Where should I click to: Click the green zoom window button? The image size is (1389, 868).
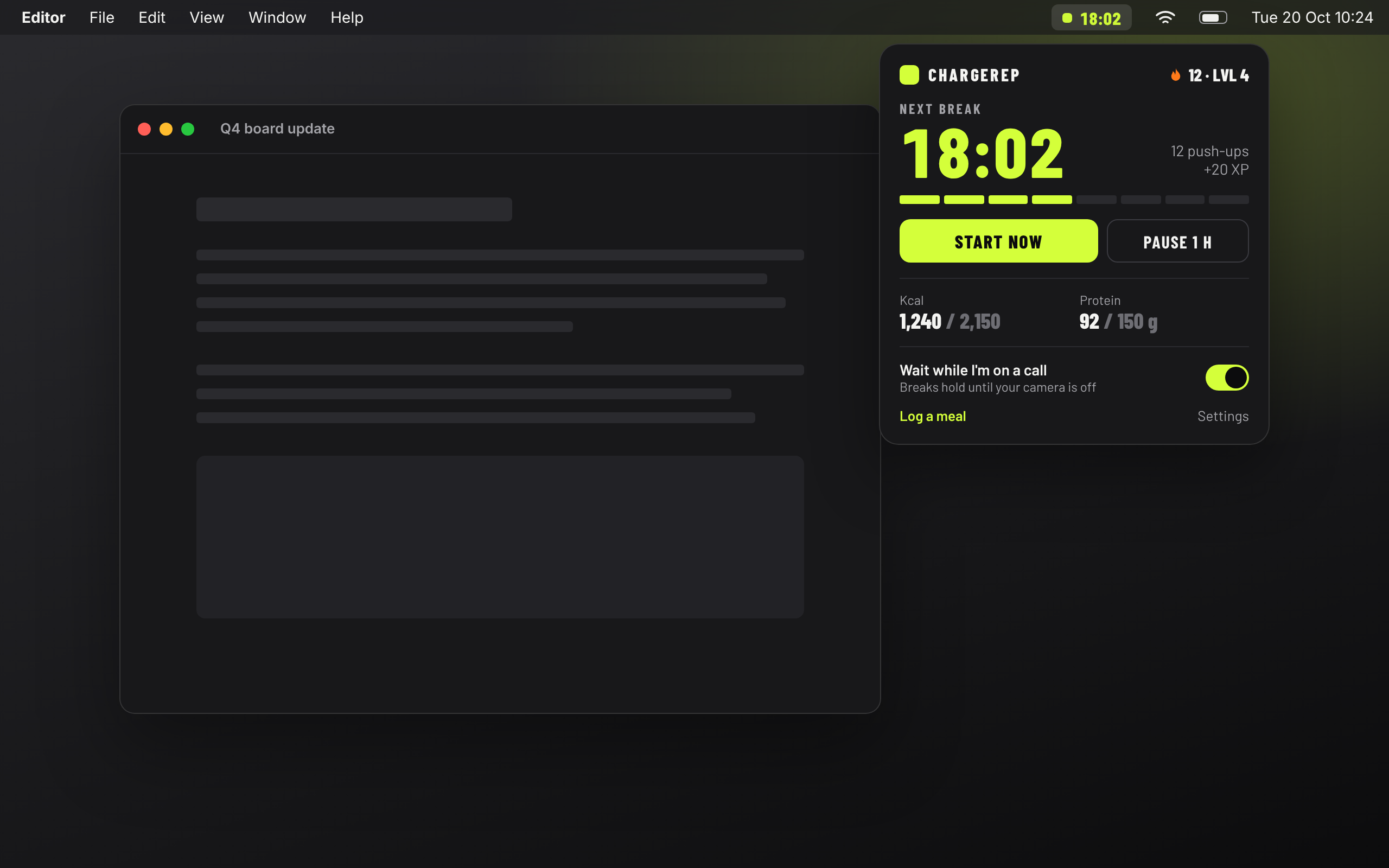pos(188,129)
